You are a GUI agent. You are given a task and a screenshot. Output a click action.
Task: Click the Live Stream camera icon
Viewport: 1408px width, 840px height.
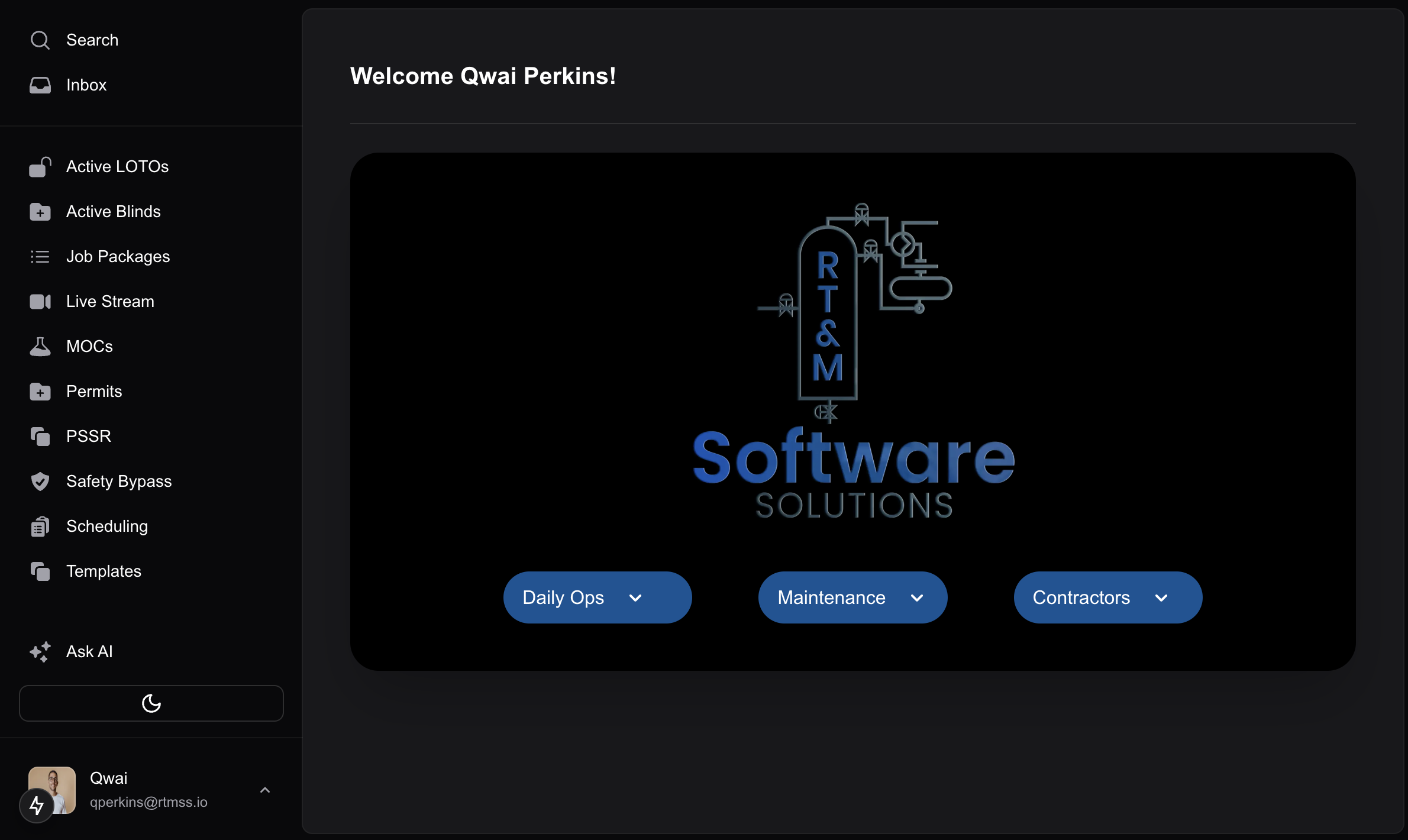click(40, 302)
